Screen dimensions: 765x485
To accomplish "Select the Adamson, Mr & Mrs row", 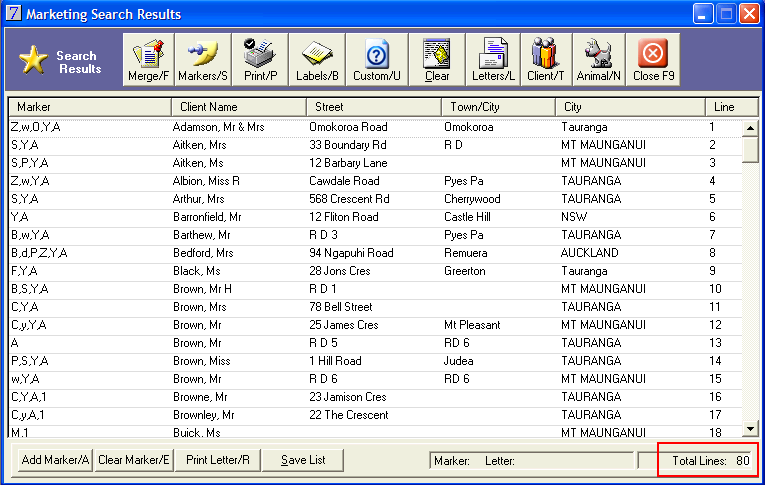I will (x=376, y=127).
